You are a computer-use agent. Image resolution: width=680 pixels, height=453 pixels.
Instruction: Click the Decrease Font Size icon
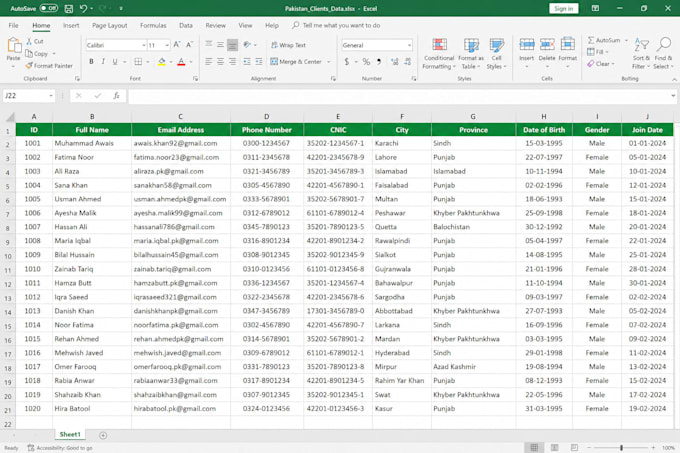point(189,45)
